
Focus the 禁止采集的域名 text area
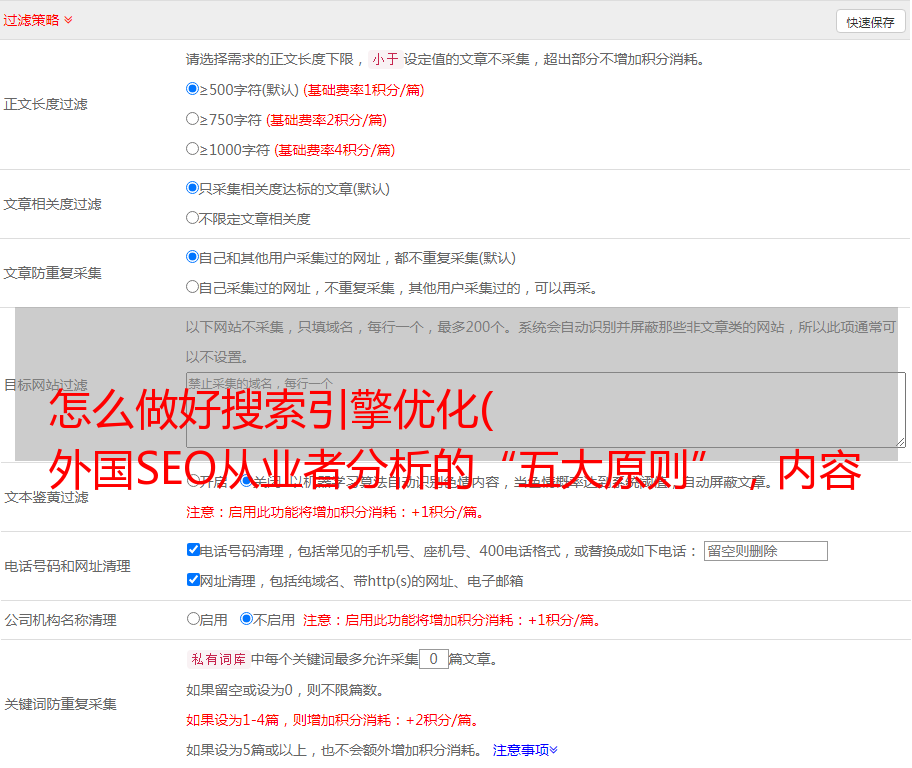click(546, 410)
